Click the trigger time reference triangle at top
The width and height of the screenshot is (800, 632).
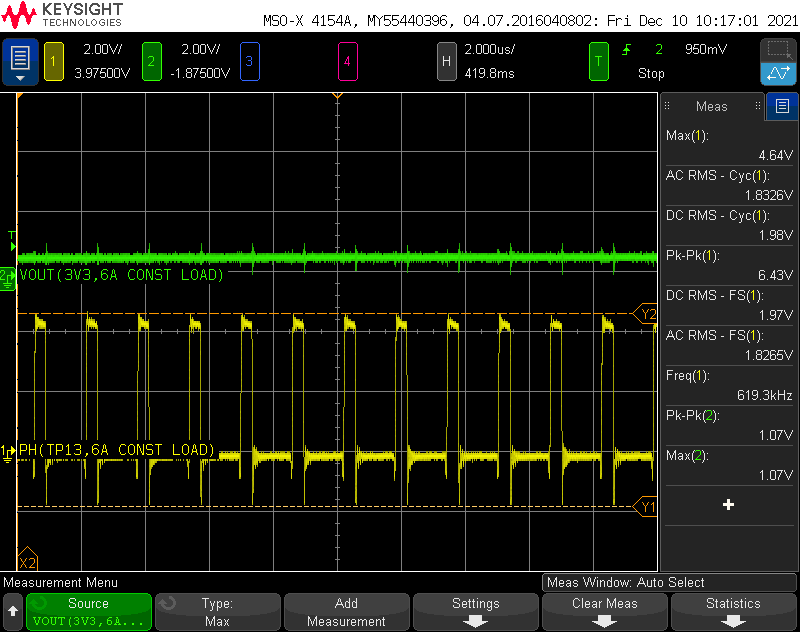click(x=337, y=95)
